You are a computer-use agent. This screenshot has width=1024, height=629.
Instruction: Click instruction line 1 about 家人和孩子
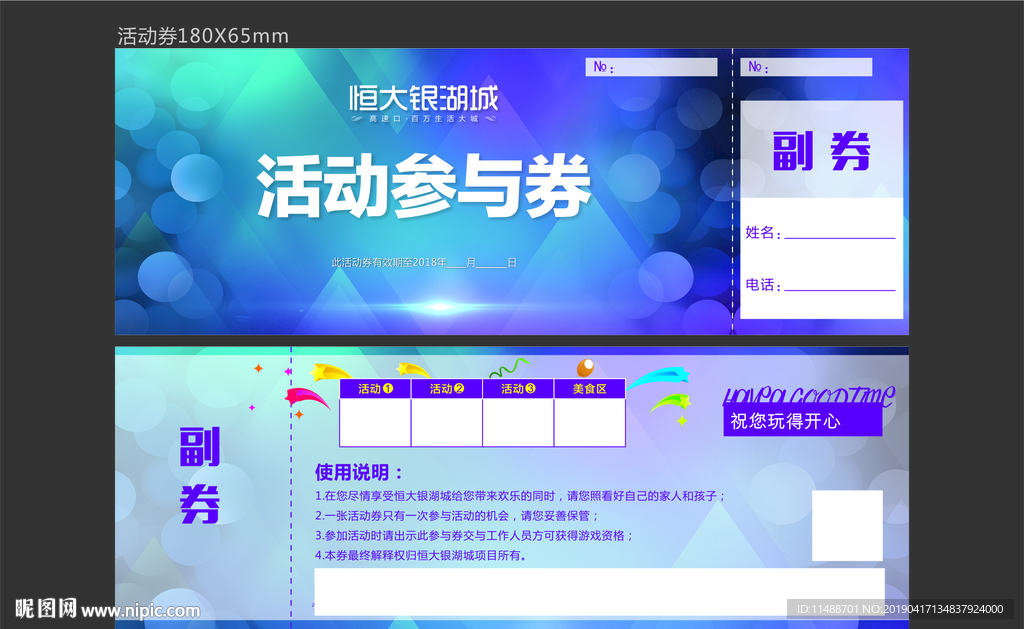[x=520, y=496]
